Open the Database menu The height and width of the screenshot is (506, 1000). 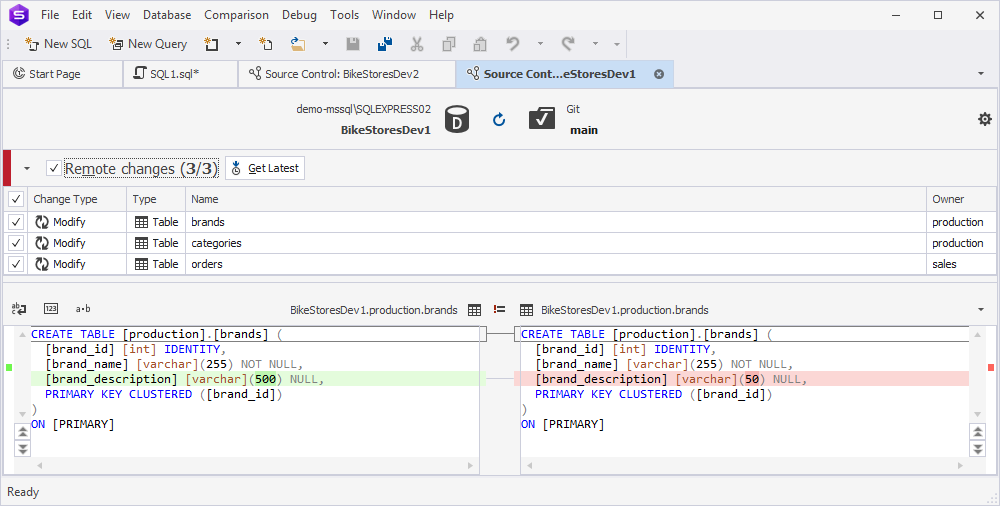167,15
